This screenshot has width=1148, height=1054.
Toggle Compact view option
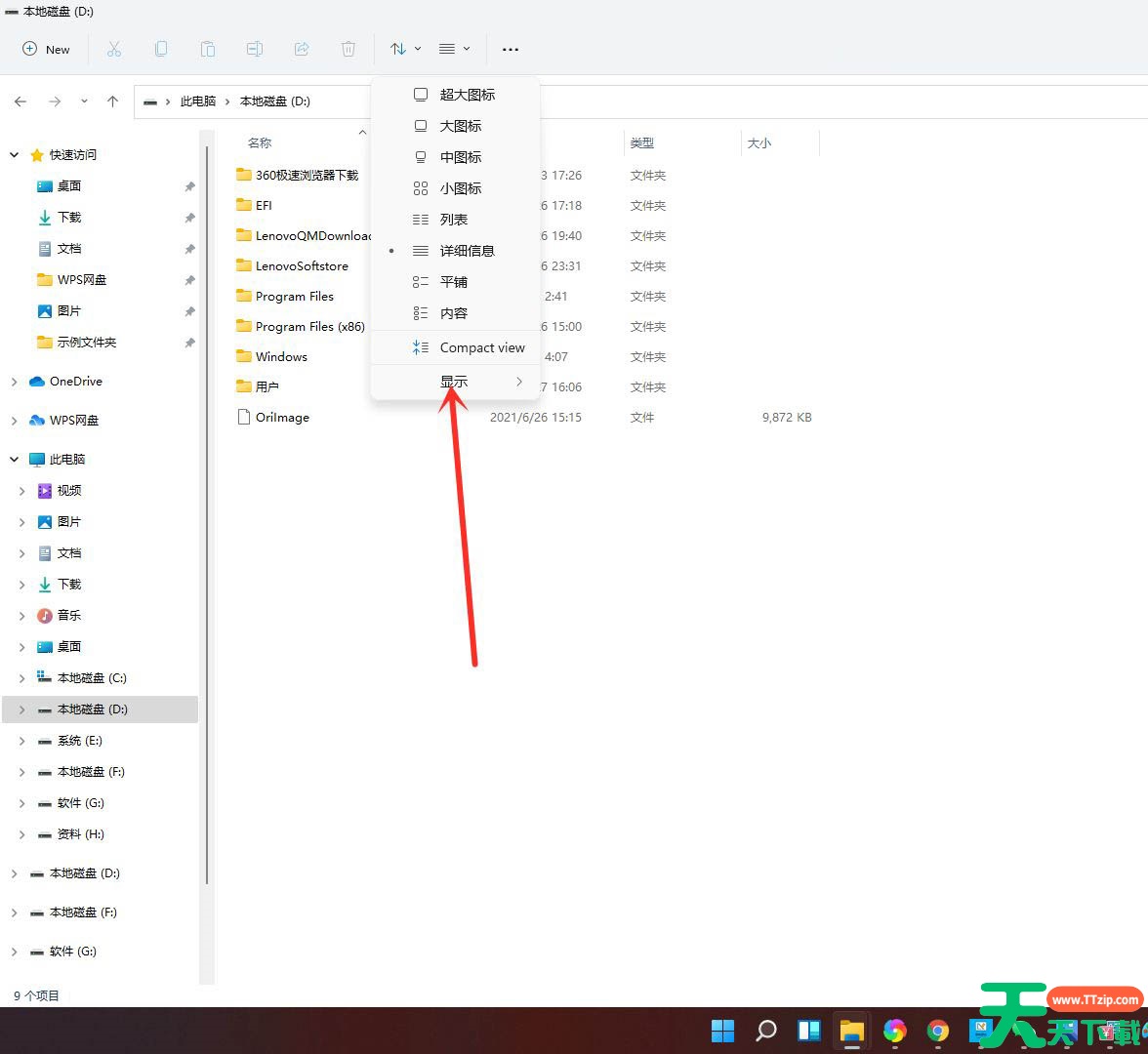coord(455,347)
